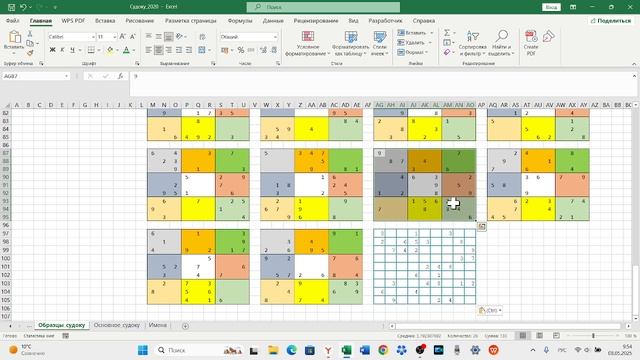The width and height of the screenshot is (640, 360).
Task: Open Find & Select (Найти и выделить) menu
Action: click(501, 43)
